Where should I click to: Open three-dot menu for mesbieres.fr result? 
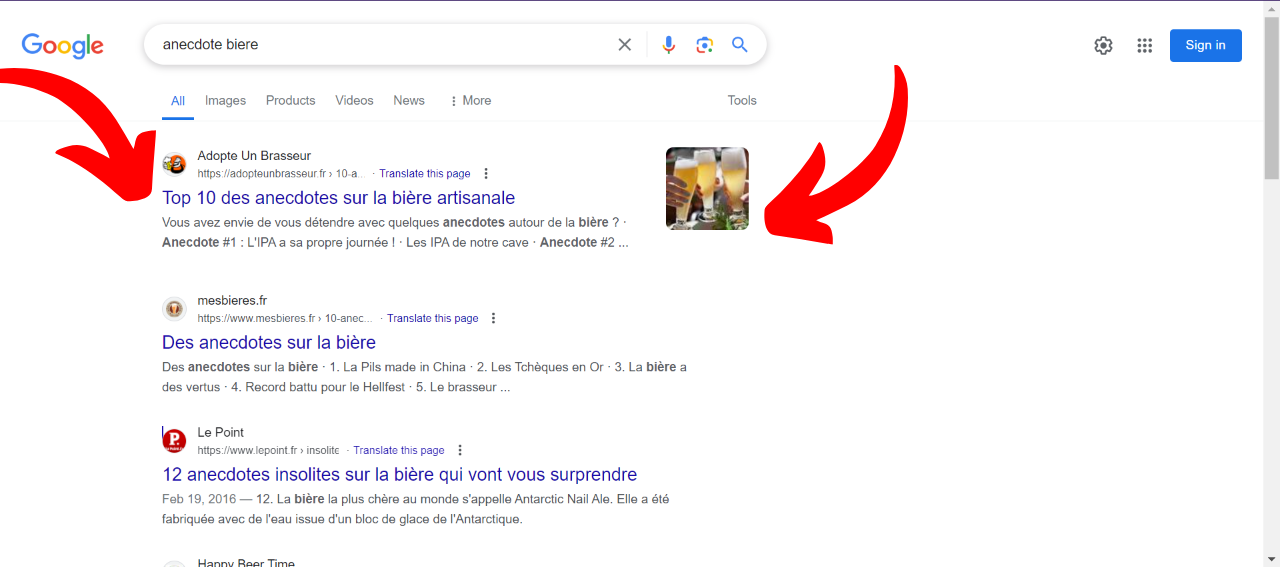(x=494, y=319)
